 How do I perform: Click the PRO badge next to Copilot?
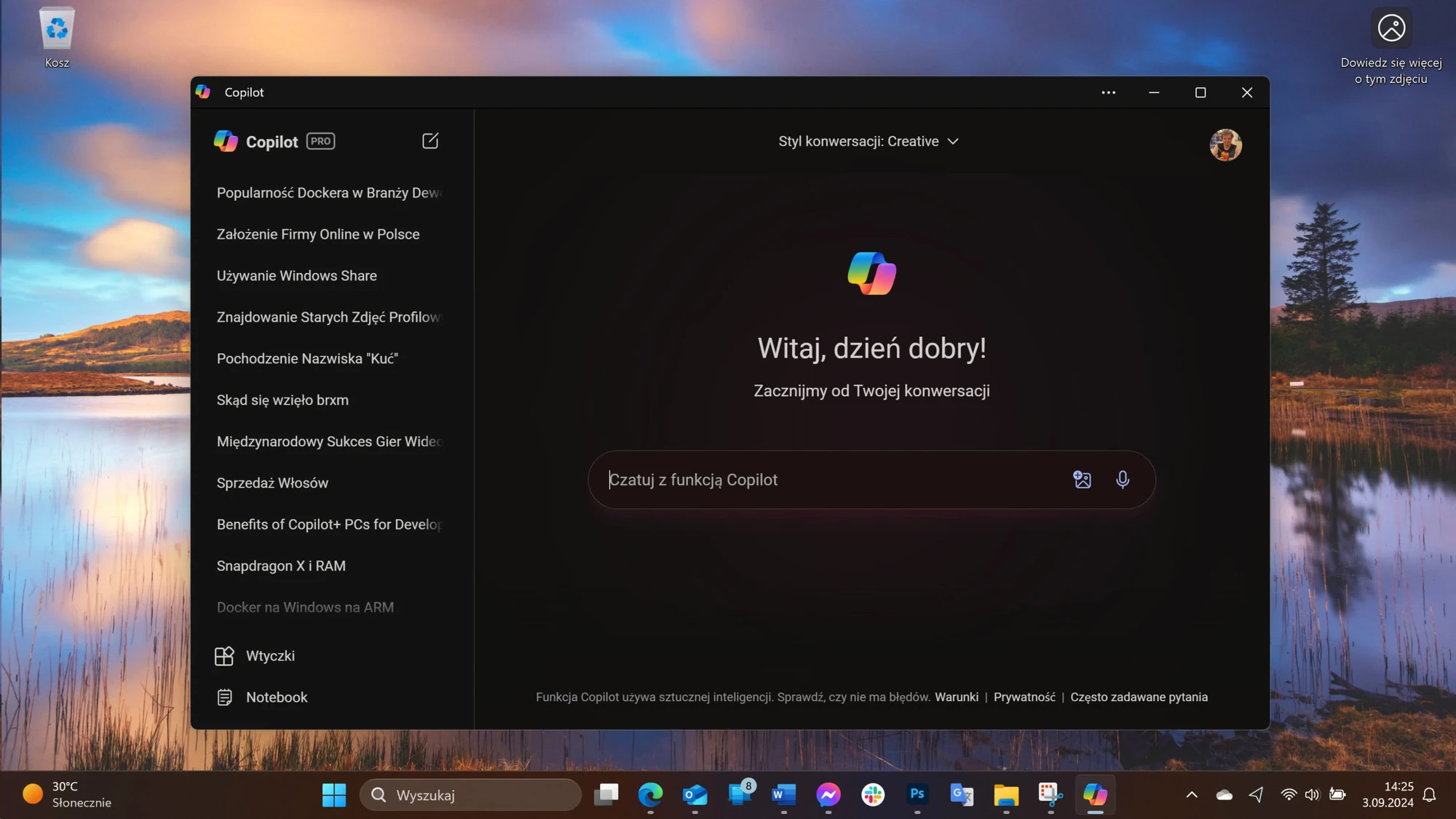coord(320,141)
